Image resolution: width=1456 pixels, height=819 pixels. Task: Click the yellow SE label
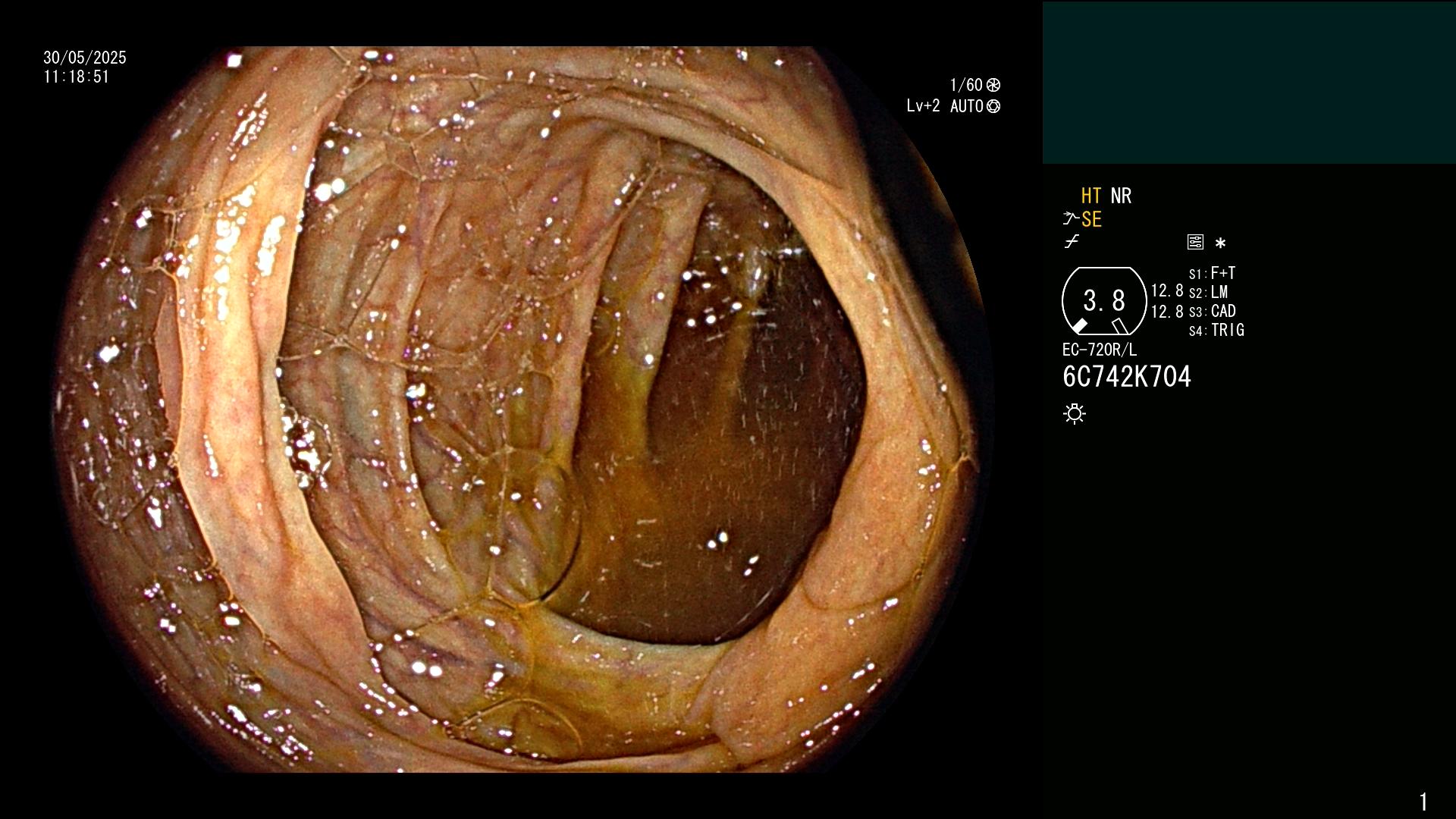1091,219
